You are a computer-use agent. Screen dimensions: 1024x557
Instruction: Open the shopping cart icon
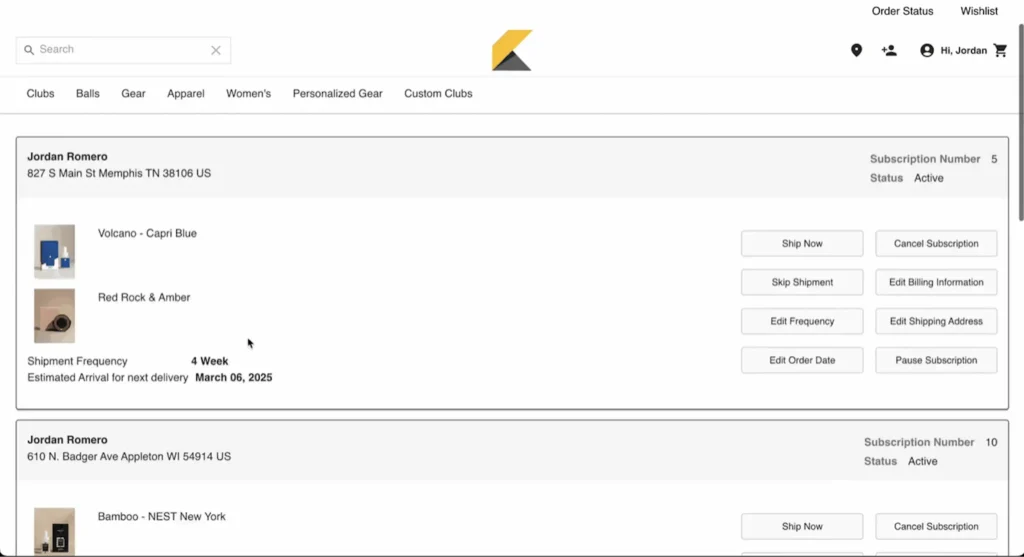point(1000,50)
